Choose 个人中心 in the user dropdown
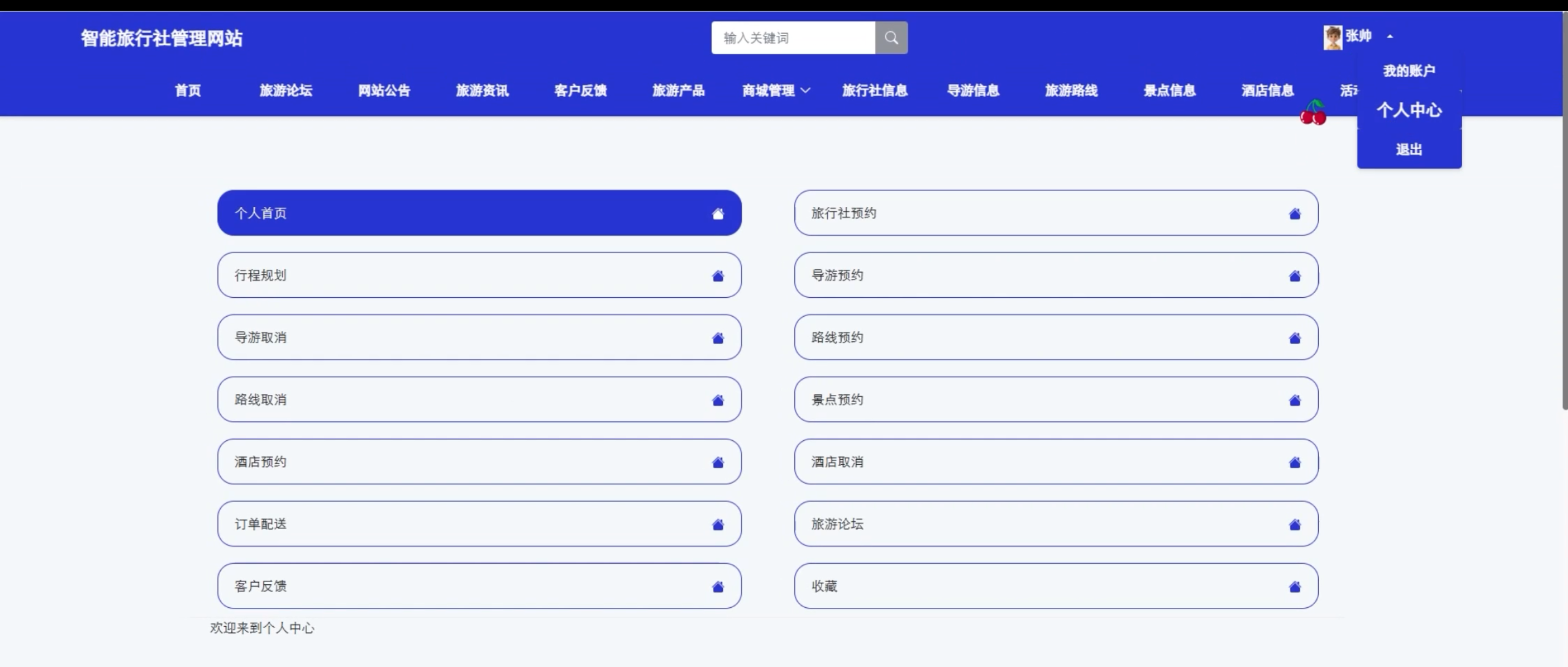This screenshot has height=667, width=1568. click(x=1409, y=110)
